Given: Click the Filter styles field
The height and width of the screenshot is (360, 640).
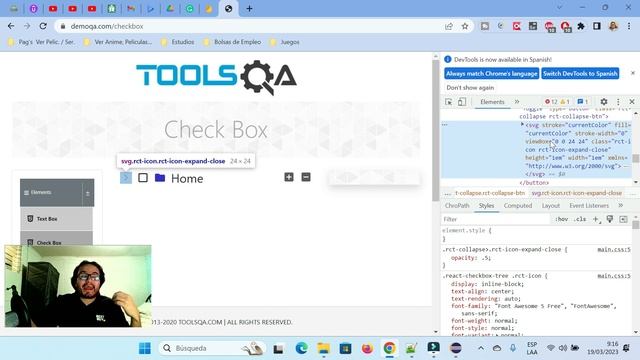Looking at the screenshot, I should pyautogui.click(x=496, y=219).
